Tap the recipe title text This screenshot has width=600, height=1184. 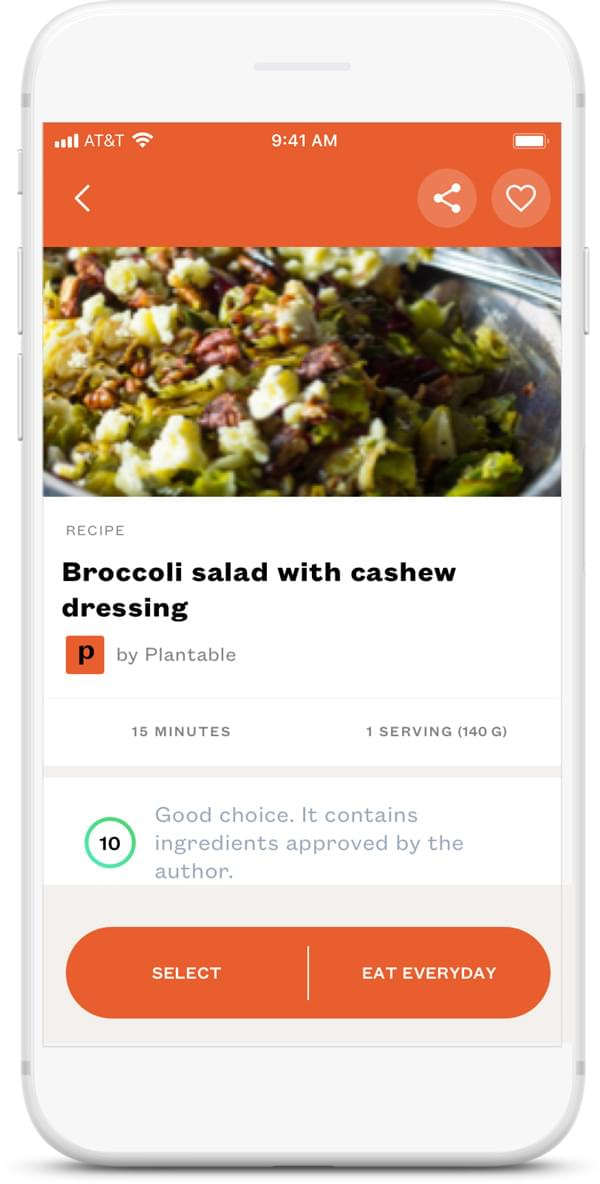coord(259,589)
